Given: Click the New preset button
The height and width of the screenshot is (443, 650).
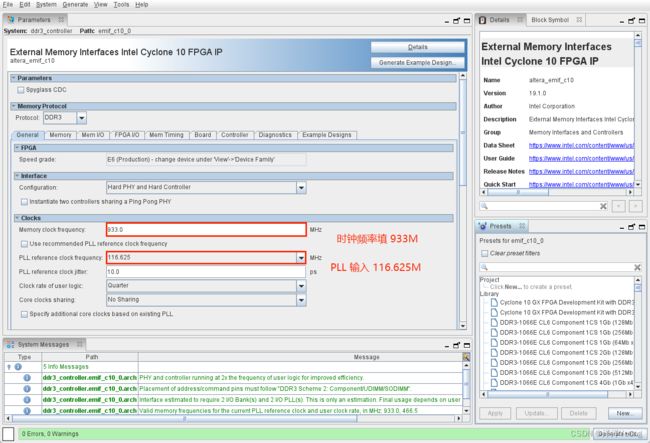Looking at the screenshot, I should [625, 413].
